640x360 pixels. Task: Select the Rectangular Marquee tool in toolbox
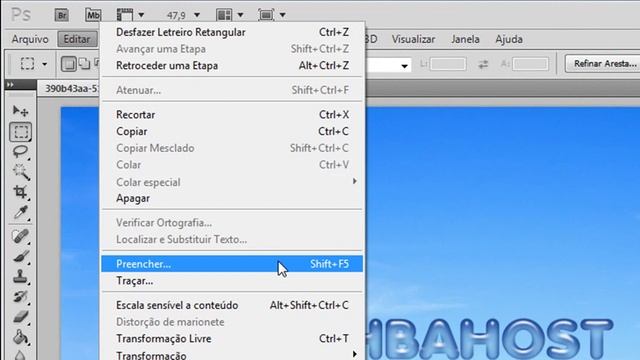click(x=20, y=132)
